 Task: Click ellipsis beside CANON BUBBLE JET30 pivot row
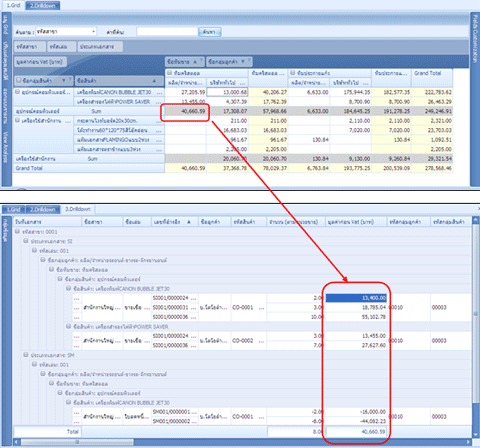[159, 92]
